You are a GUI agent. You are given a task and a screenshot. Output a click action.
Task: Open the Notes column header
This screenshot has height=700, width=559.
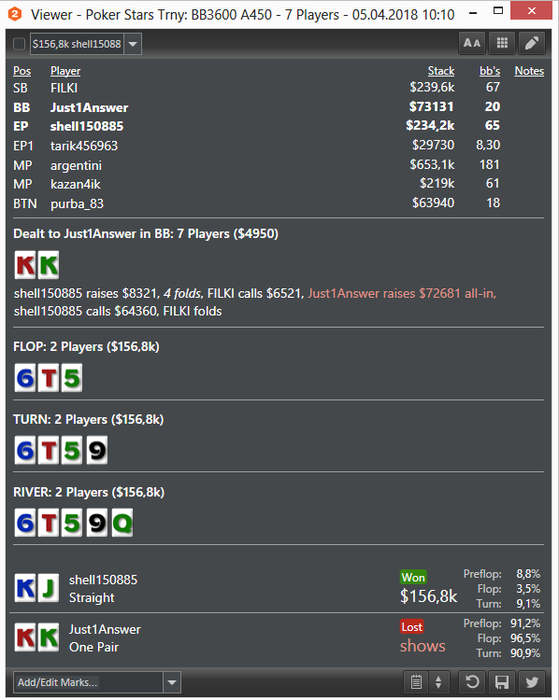(x=529, y=71)
